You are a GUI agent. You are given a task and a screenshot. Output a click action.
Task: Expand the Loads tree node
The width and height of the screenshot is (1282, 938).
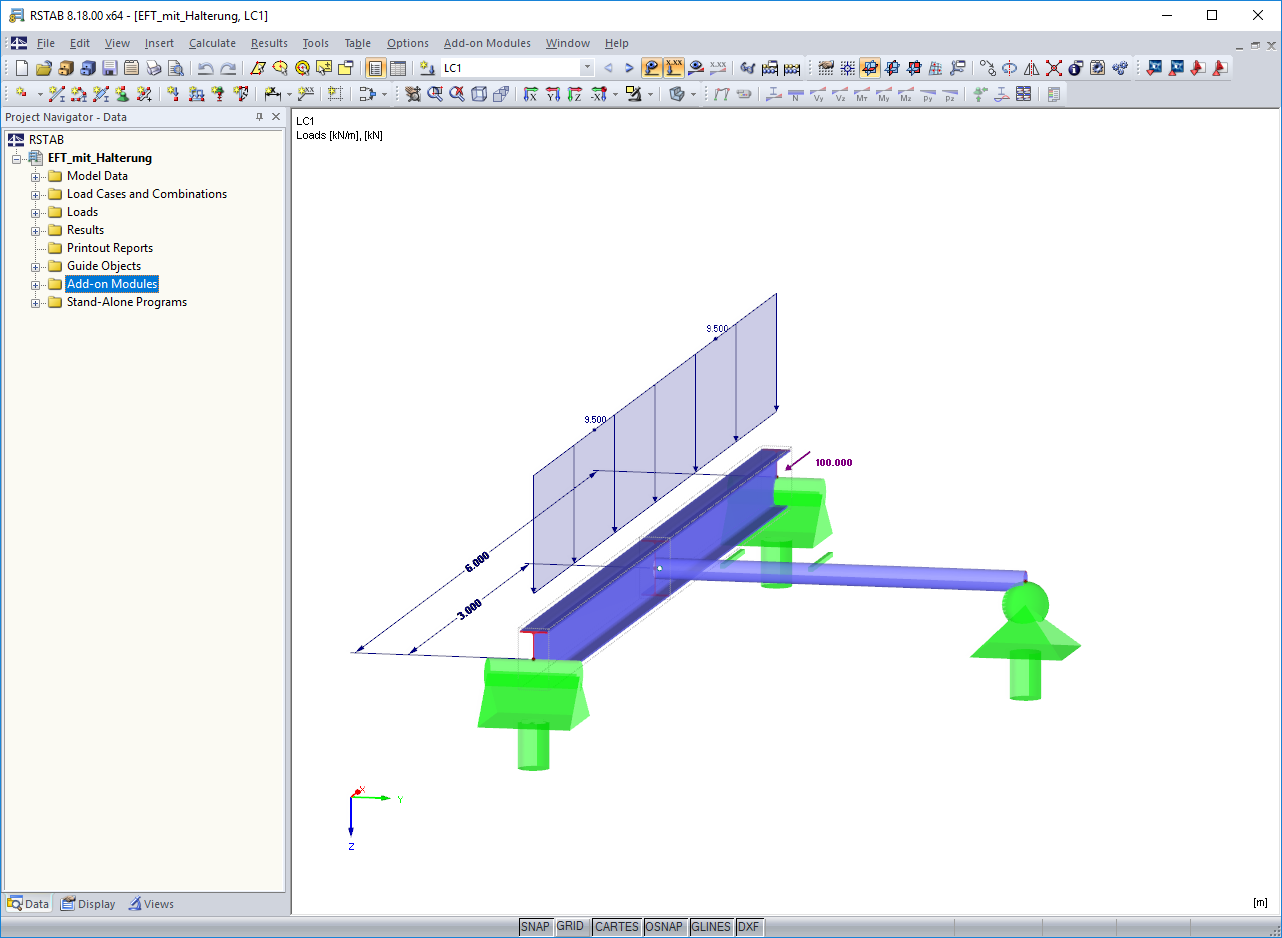(x=36, y=212)
